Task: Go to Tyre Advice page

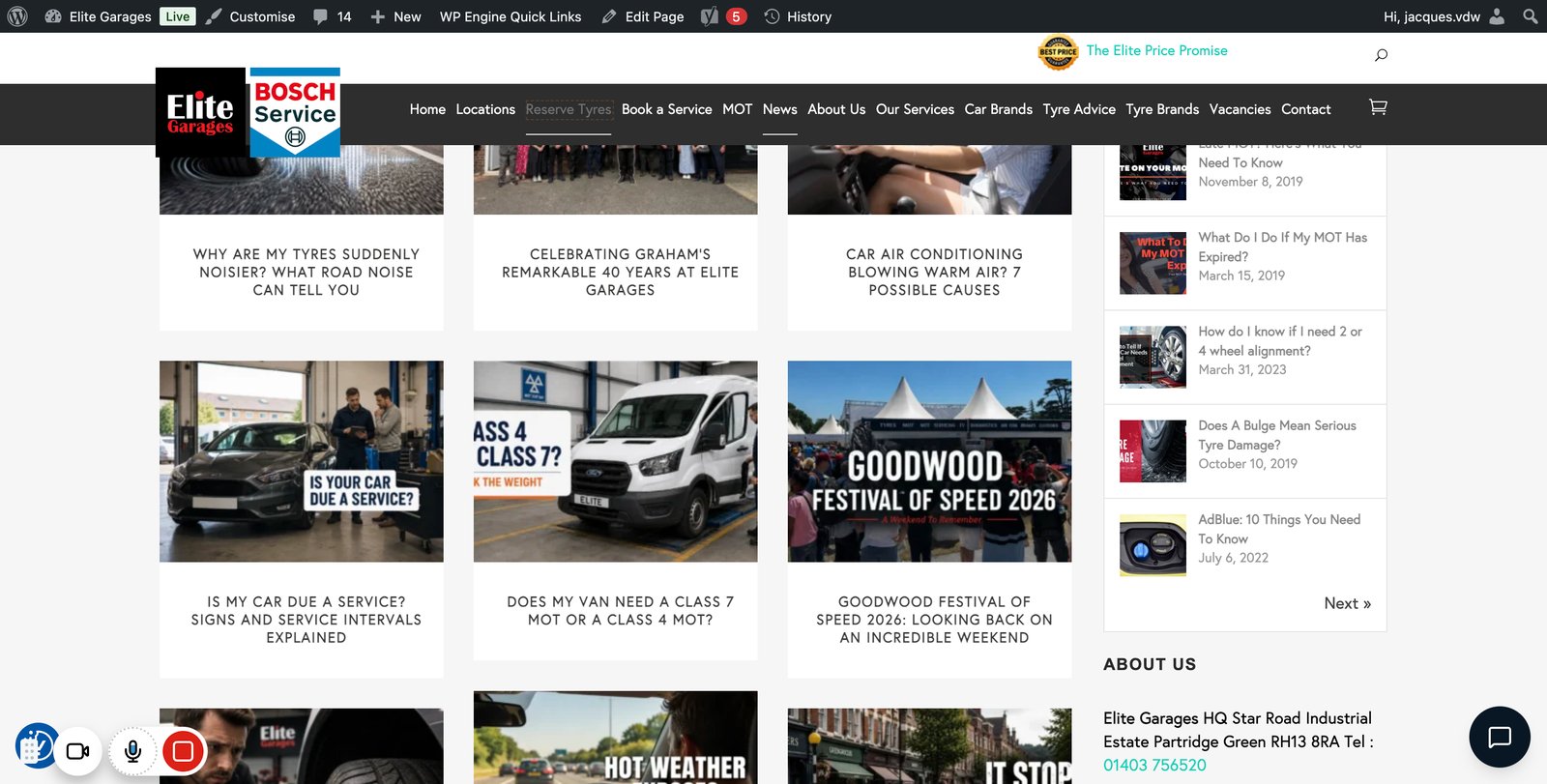Action: pyautogui.click(x=1079, y=109)
